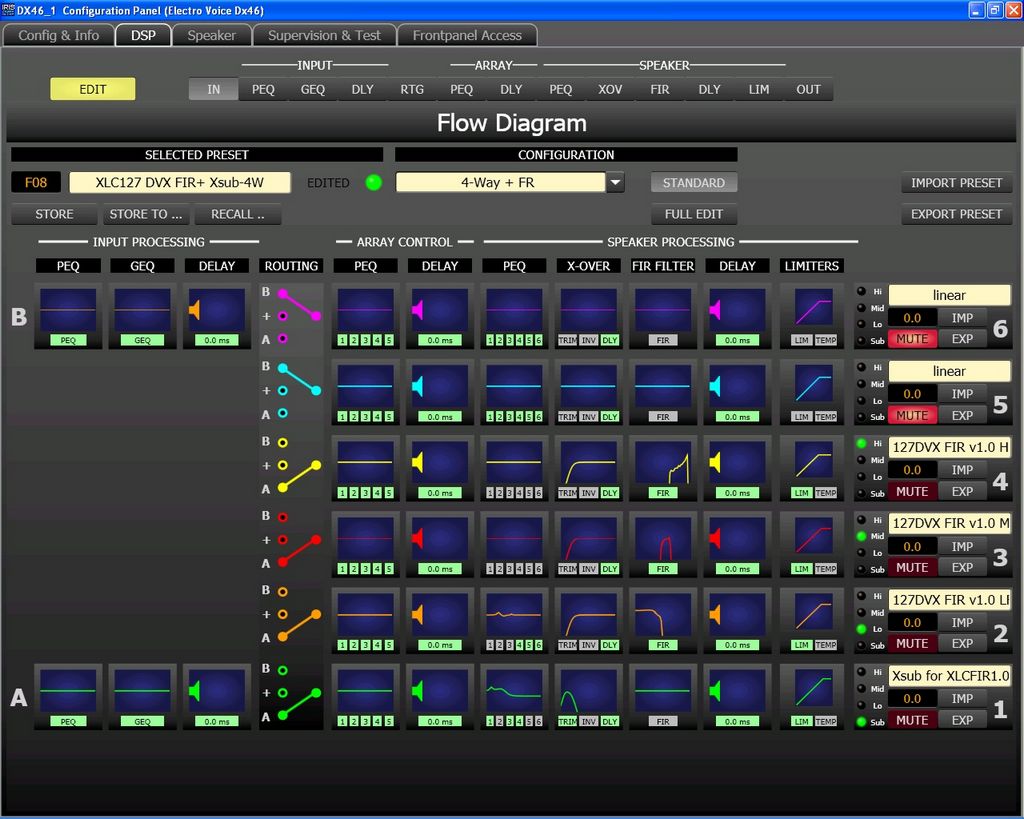
Task: Import speaker settings for channel 4
Action: [963, 470]
